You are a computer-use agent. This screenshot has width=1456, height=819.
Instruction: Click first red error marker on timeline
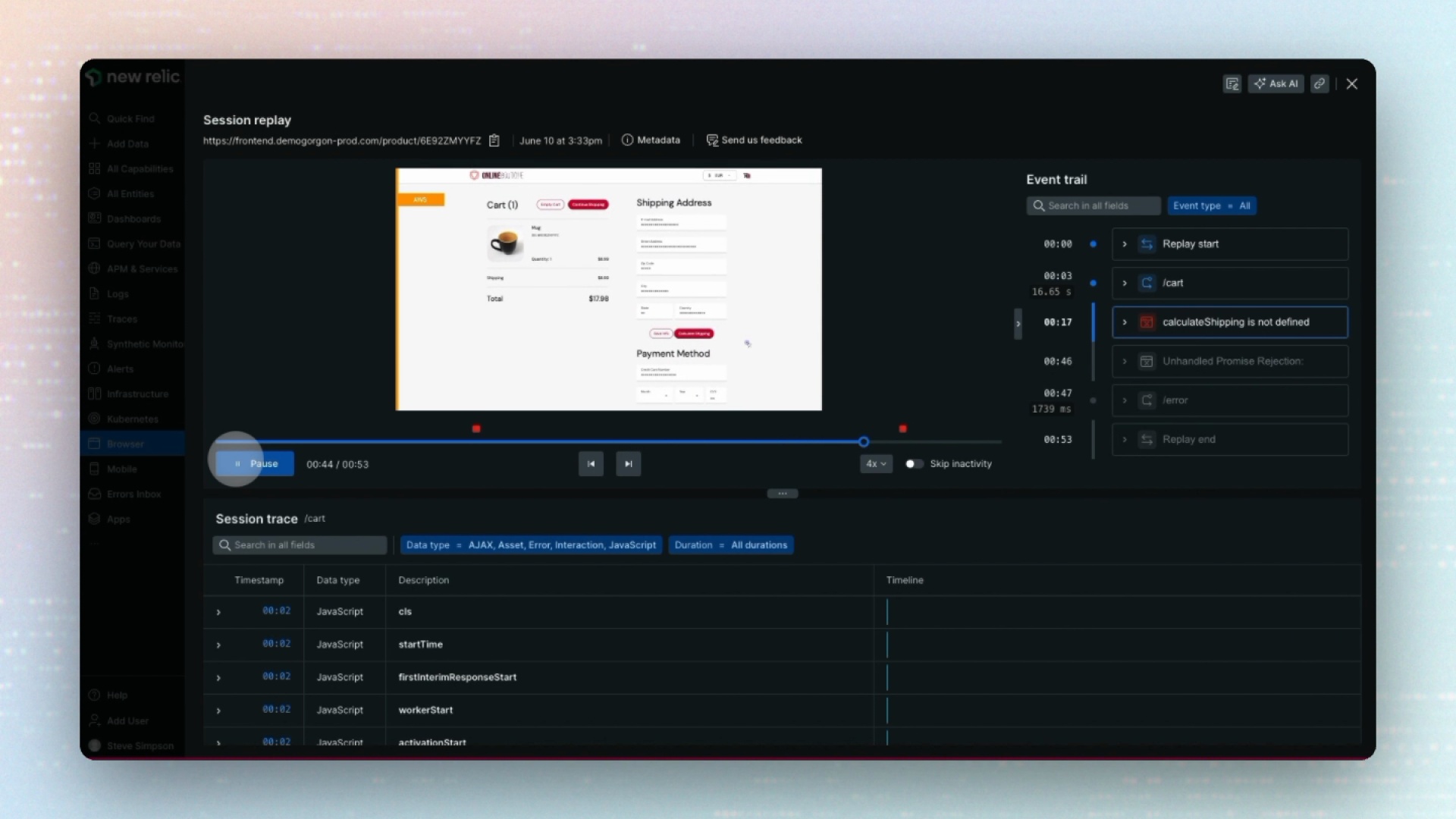point(476,428)
